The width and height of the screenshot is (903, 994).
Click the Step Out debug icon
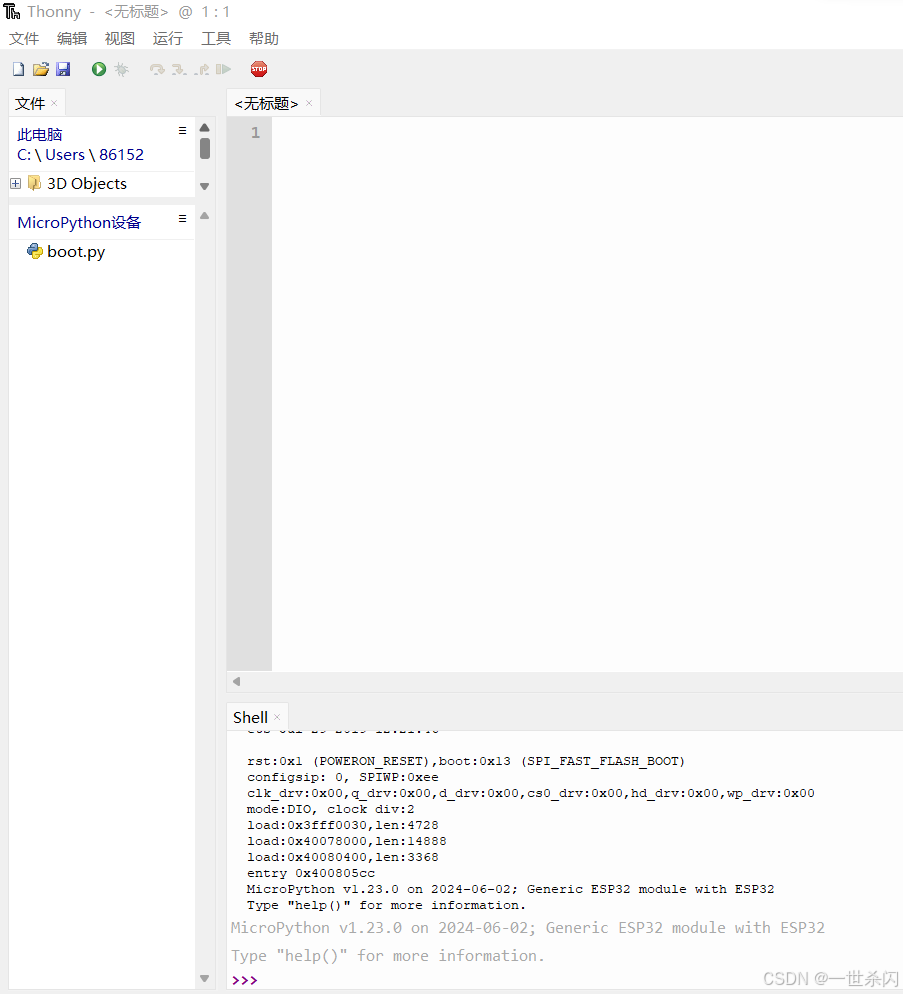(x=202, y=68)
